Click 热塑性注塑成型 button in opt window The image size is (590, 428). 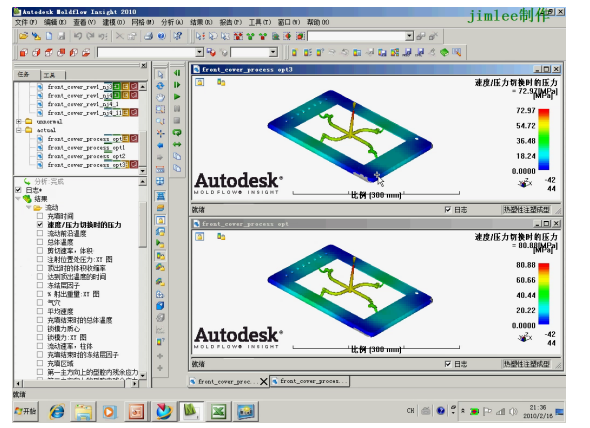pyautogui.click(x=526, y=364)
